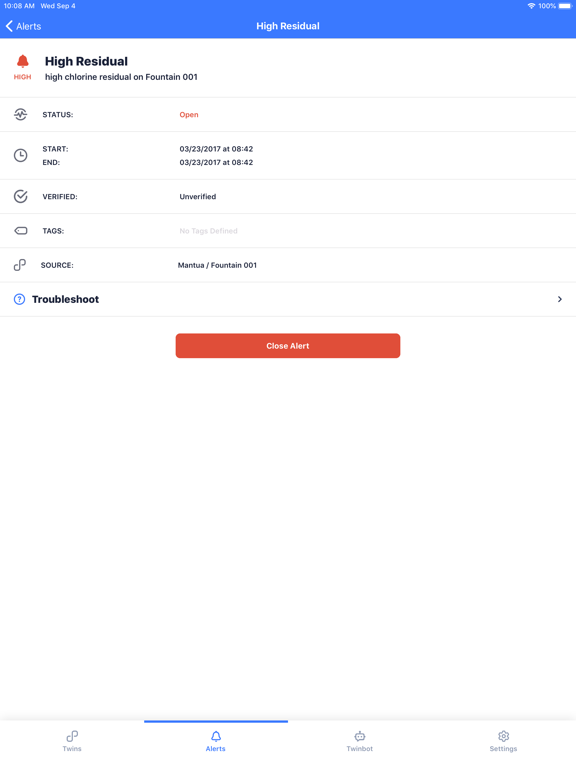Click the Troubleshoot question mark icon
Screen dimensions: 576x768
[x=19, y=299]
